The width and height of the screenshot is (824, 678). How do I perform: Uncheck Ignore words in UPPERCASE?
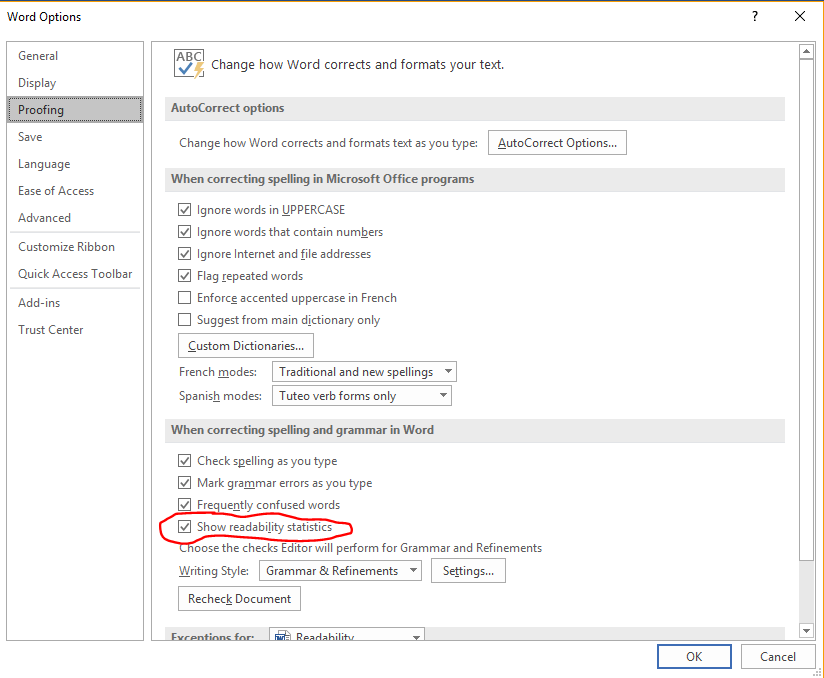point(184,210)
